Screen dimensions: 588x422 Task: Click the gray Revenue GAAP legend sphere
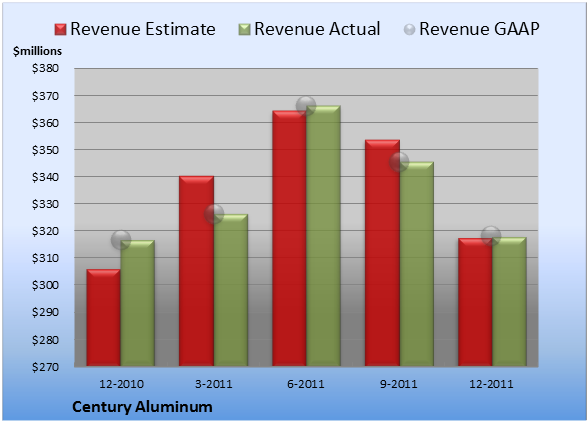[x=410, y=30]
